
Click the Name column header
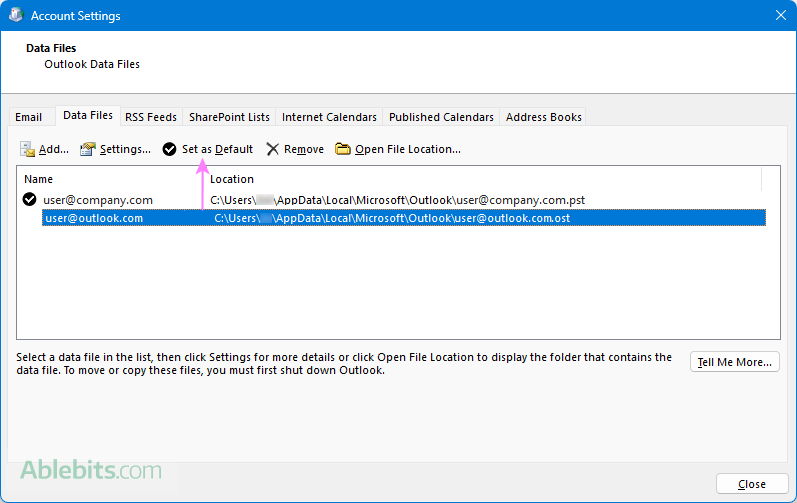[x=39, y=179]
